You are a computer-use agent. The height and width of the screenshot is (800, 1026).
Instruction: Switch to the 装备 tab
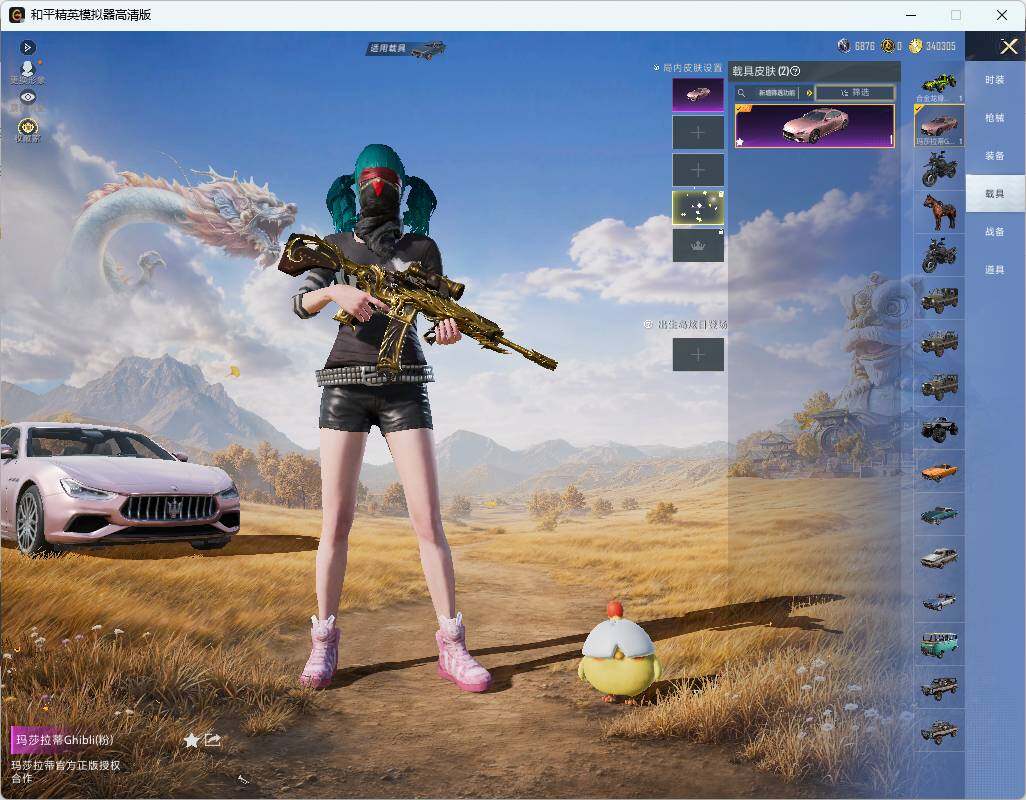click(995, 156)
